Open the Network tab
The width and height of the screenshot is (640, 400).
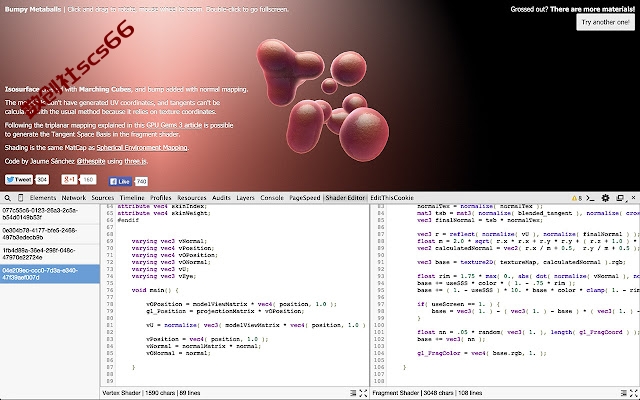73,198
